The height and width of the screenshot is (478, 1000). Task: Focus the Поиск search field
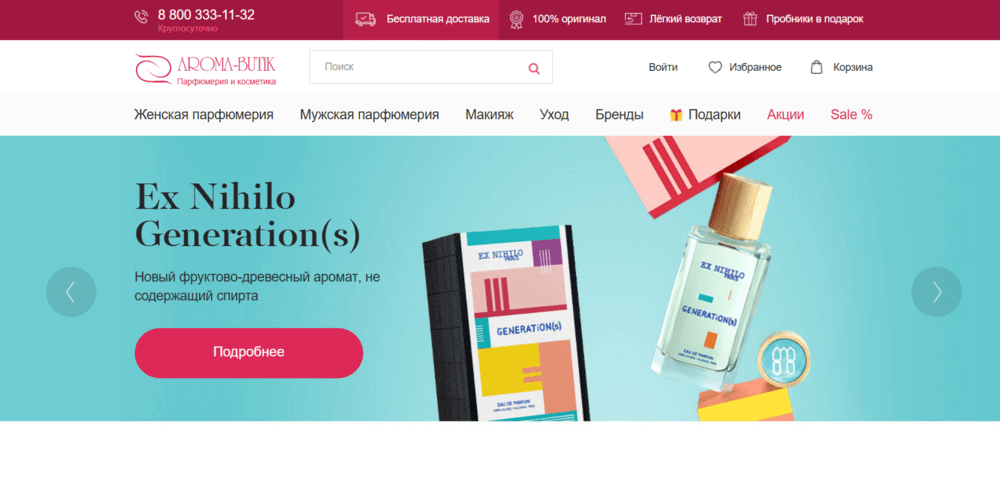430,67
